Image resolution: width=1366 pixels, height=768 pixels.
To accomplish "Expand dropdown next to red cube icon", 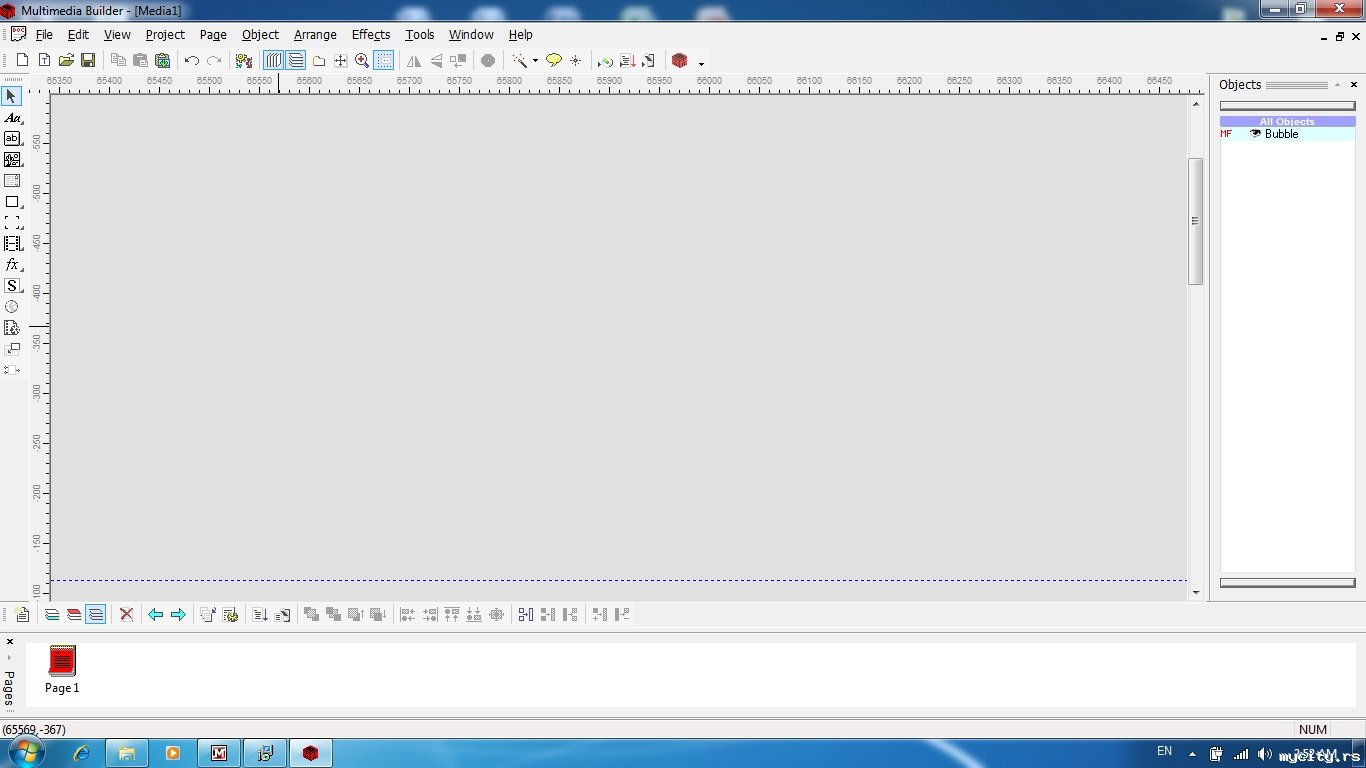I will 701,63.
